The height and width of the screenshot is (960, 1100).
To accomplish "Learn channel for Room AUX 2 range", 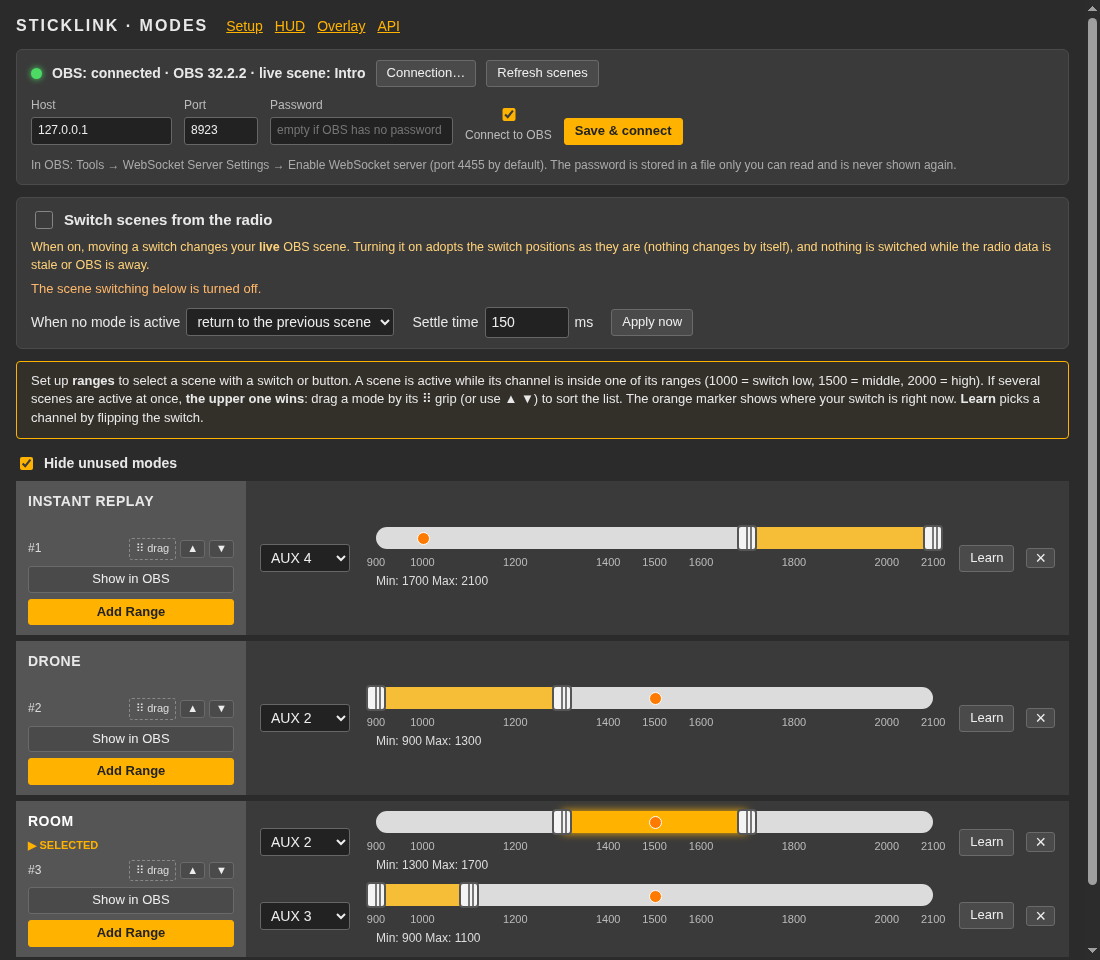I will click(986, 842).
